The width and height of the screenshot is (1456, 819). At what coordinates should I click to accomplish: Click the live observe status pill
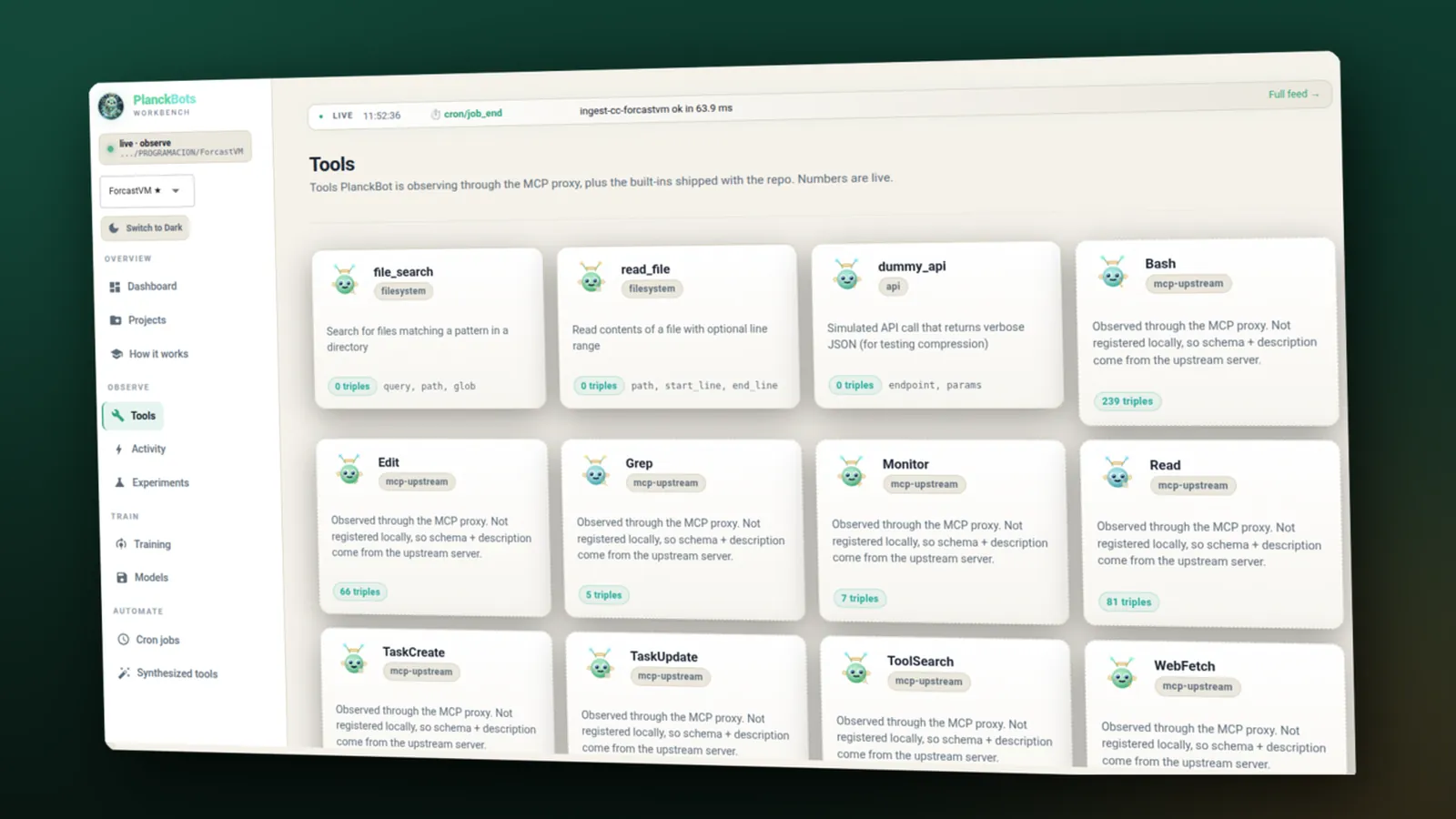tap(176, 147)
